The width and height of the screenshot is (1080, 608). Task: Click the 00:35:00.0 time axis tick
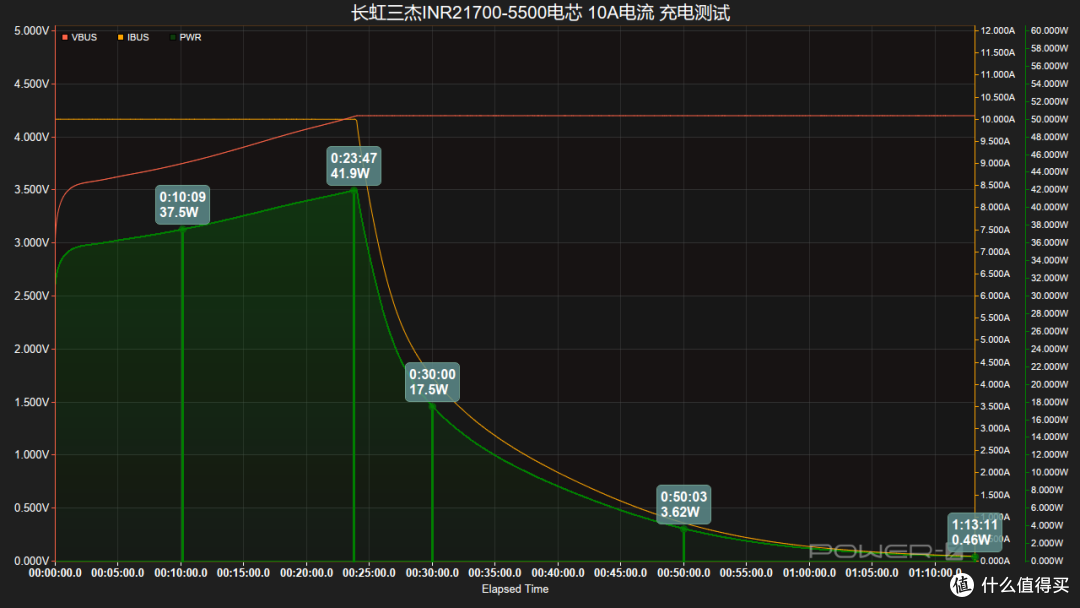click(495, 573)
